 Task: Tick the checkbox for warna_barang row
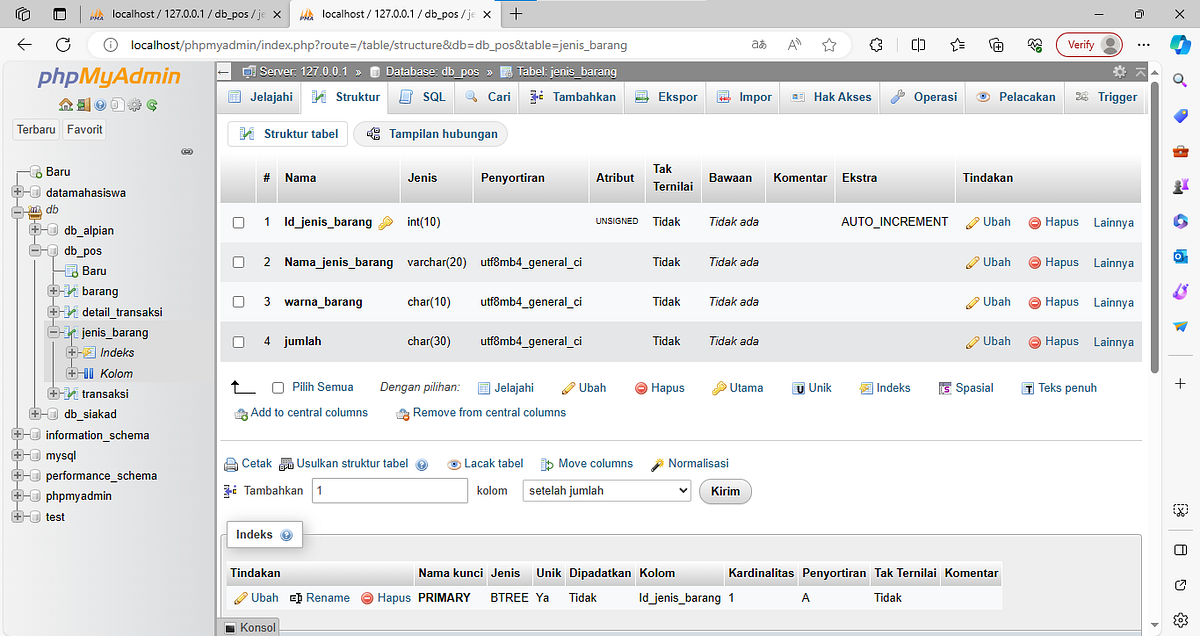(x=238, y=302)
